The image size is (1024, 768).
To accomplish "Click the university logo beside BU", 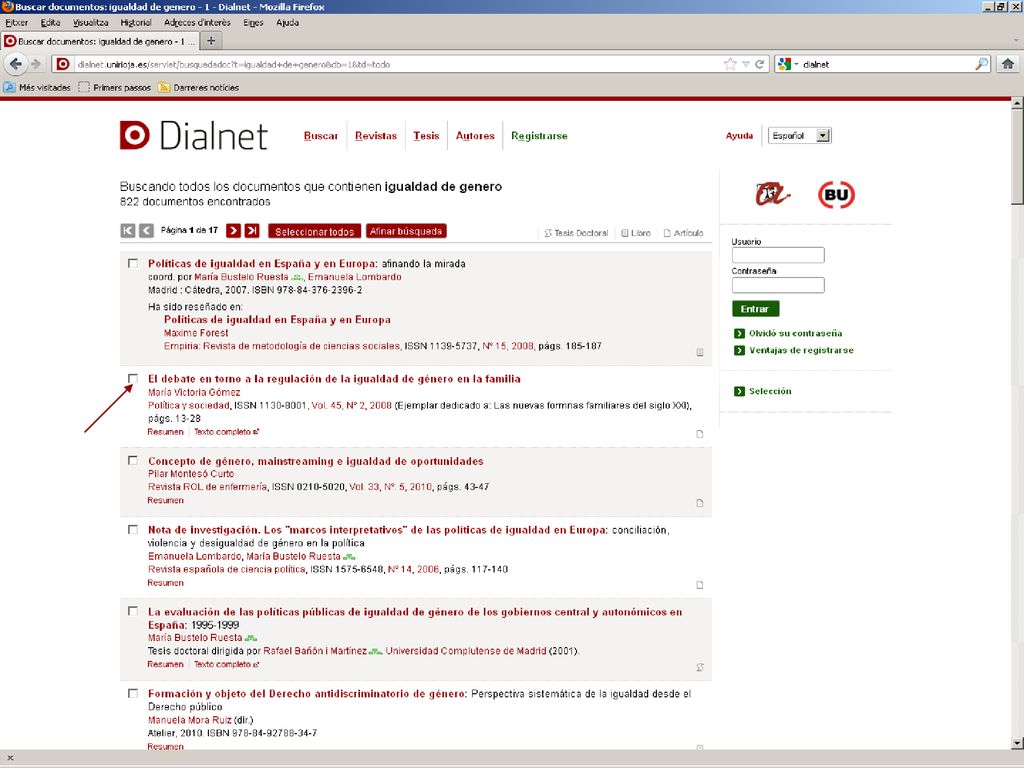I will coord(773,194).
